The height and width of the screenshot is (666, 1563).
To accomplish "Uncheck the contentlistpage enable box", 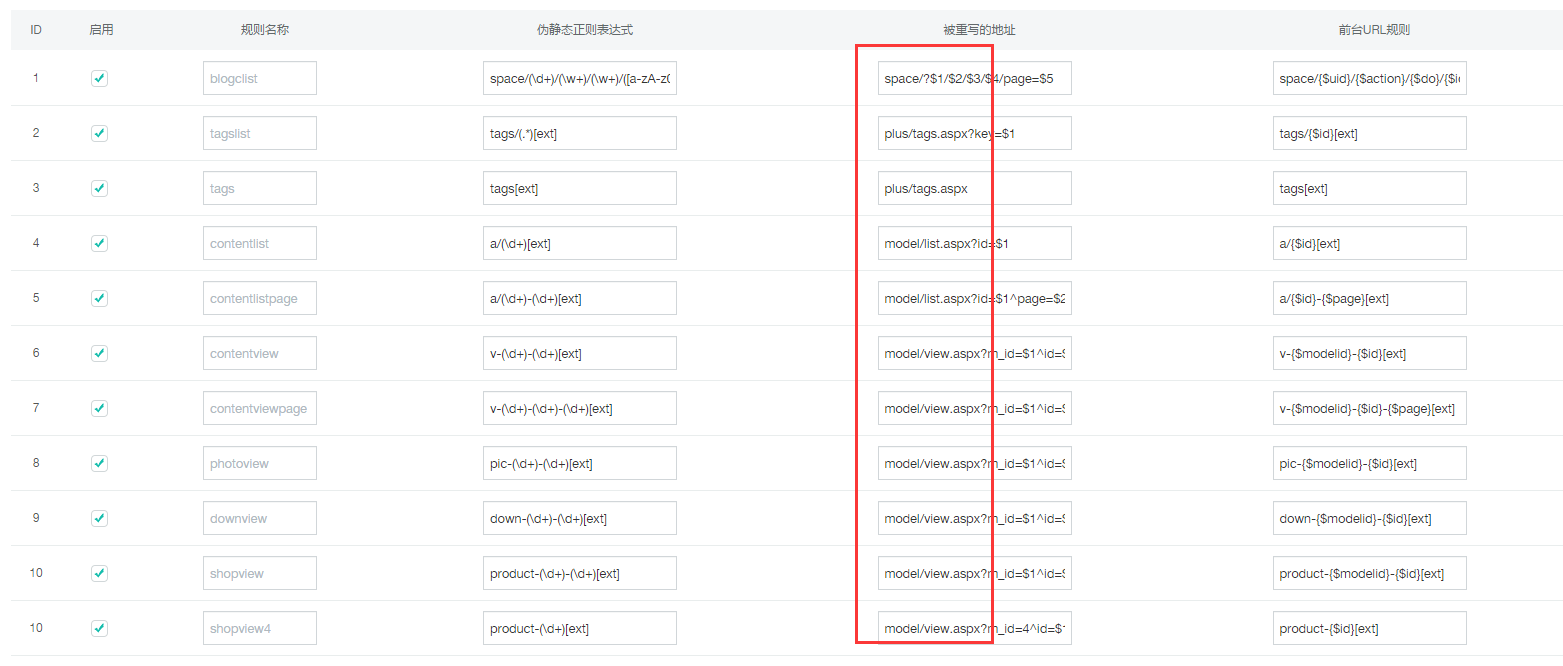I will [x=99, y=297].
